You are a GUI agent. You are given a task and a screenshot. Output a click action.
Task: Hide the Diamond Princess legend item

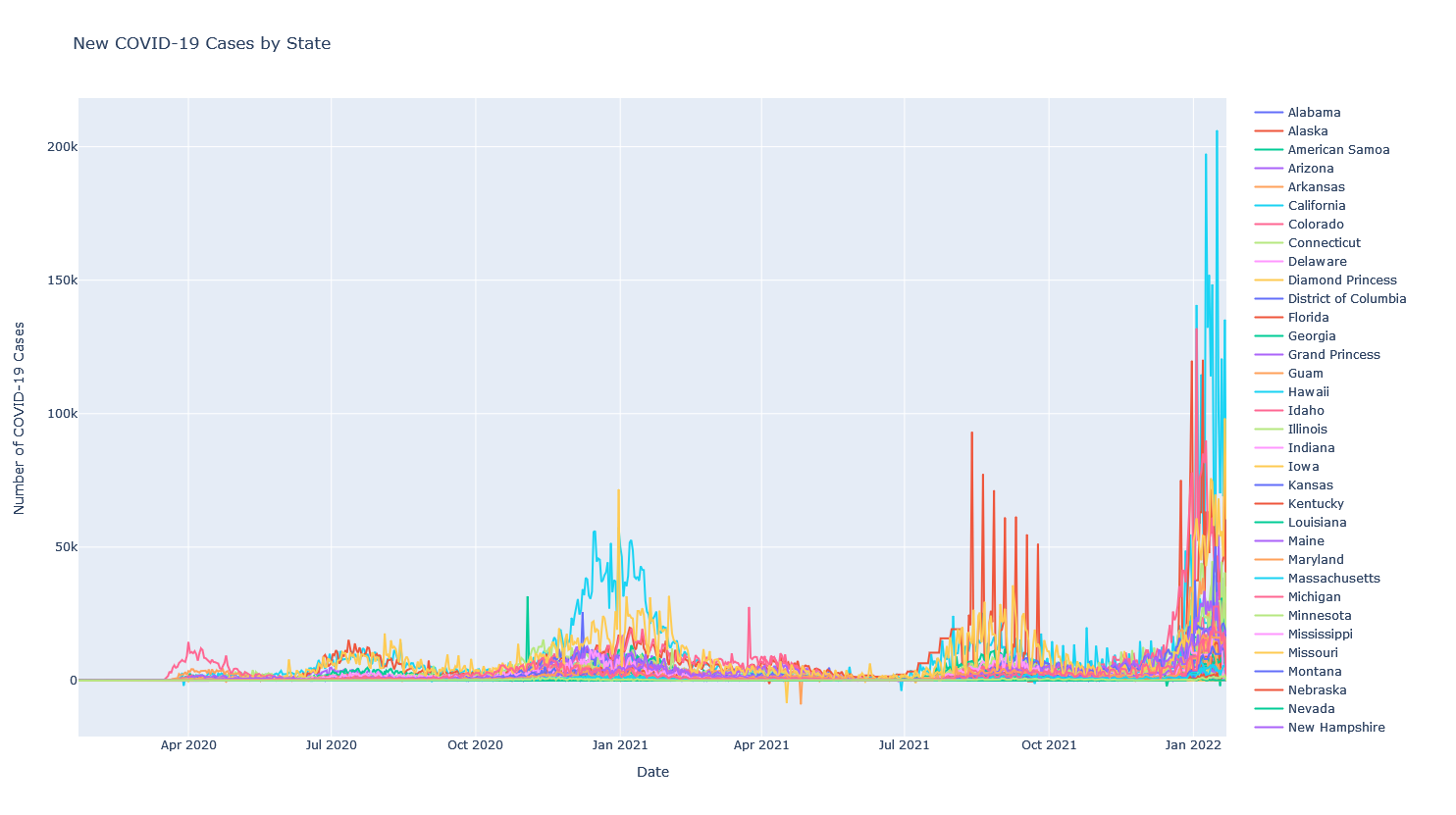[x=1341, y=280]
